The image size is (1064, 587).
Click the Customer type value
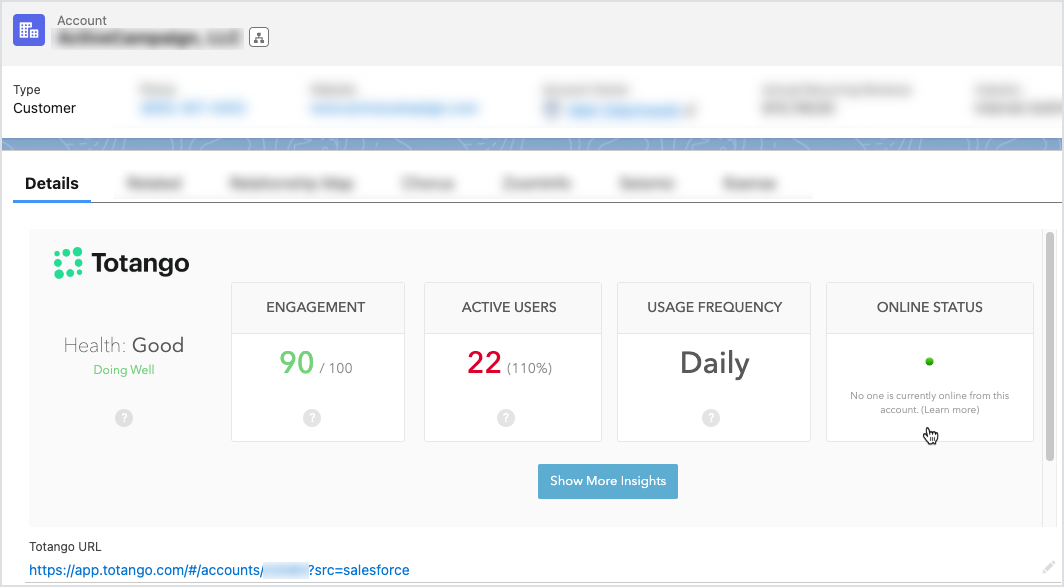[x=45, y=108]
